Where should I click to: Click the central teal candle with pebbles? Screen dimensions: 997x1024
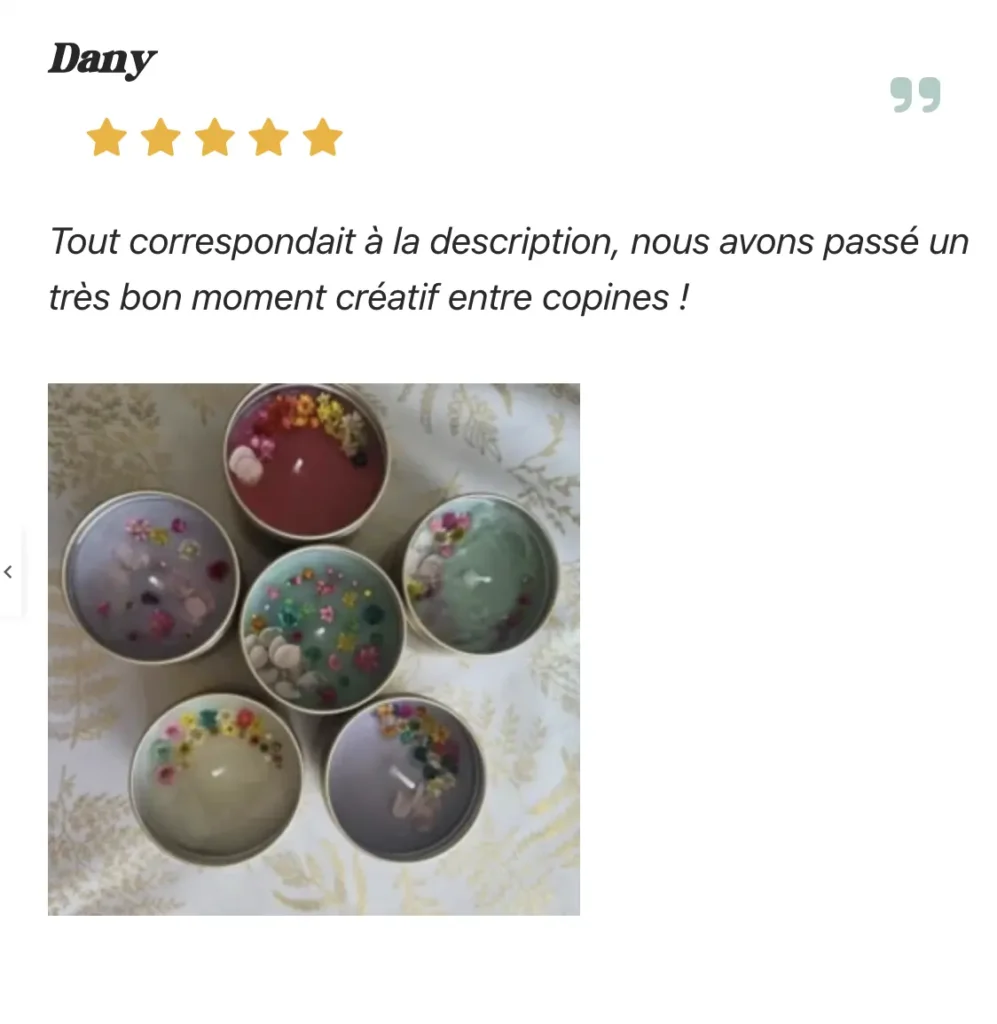323,630
